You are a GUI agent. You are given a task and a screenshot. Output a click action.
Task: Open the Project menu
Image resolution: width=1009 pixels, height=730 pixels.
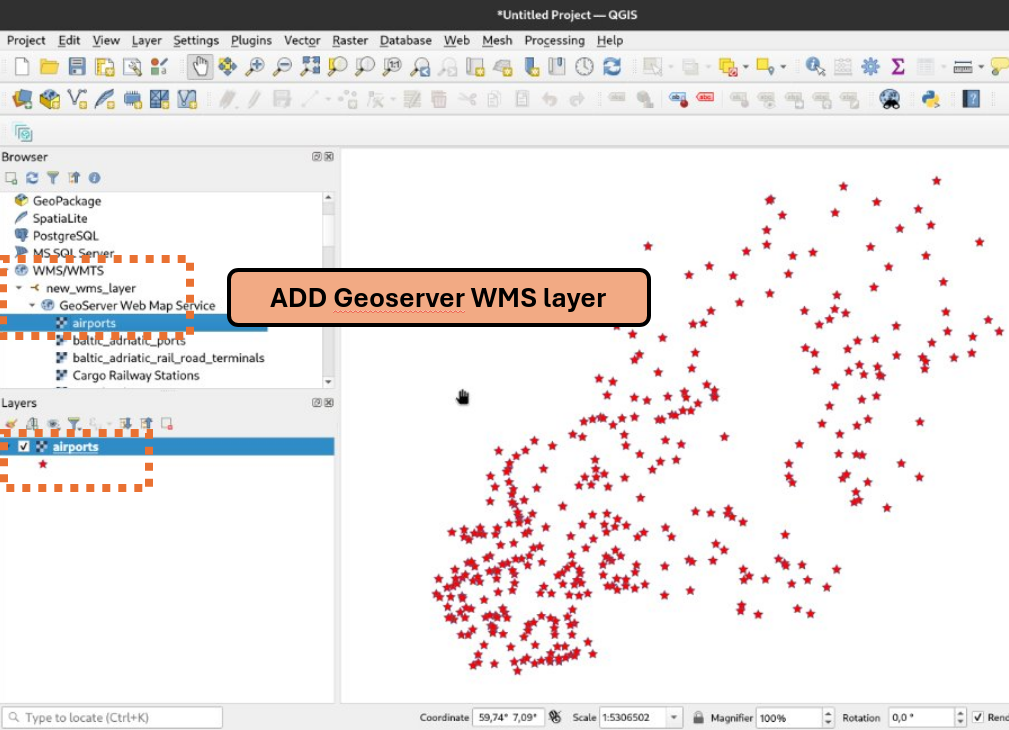[x=26, y=41]
